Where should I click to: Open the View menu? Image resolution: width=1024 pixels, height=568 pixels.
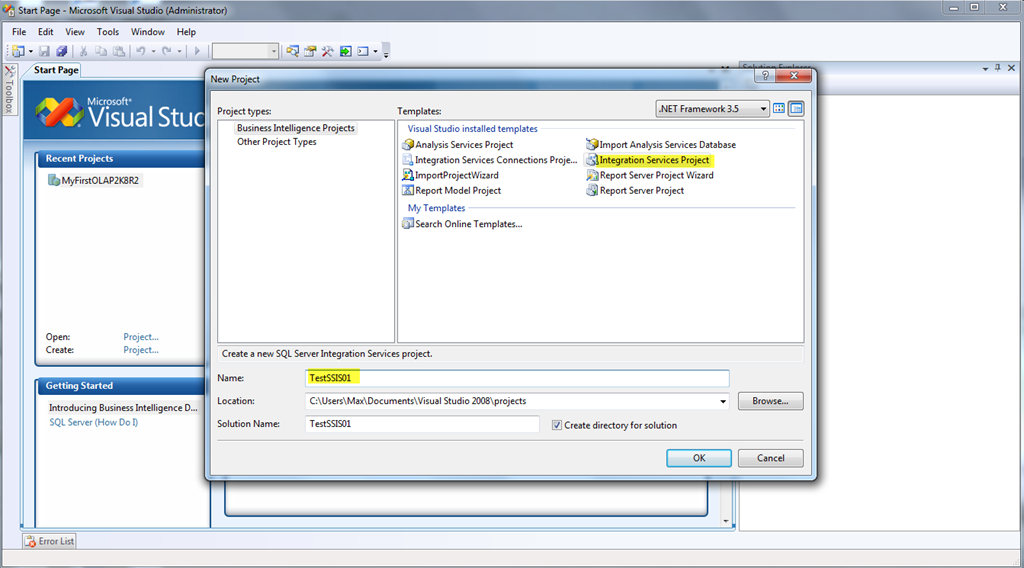(74, 31)
